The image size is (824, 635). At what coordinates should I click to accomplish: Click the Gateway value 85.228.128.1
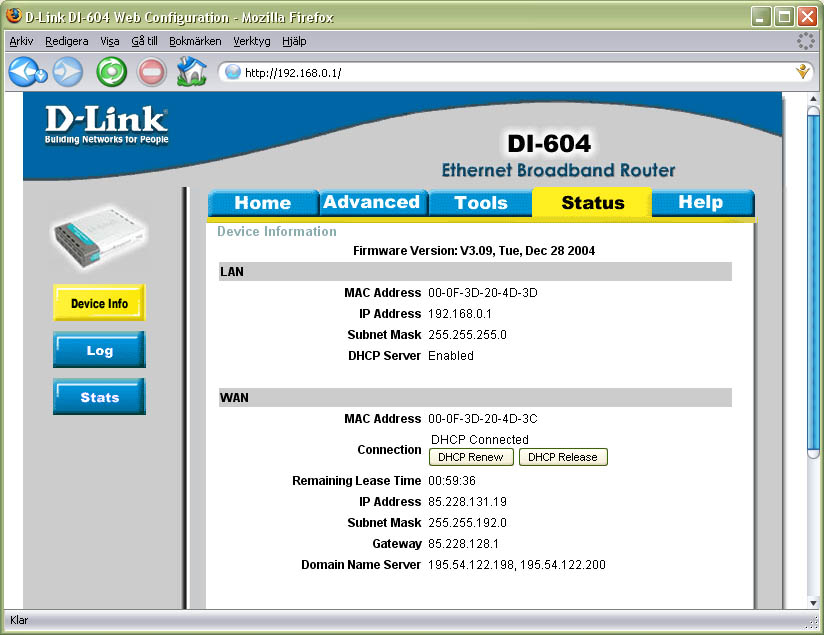pos(463,544)
